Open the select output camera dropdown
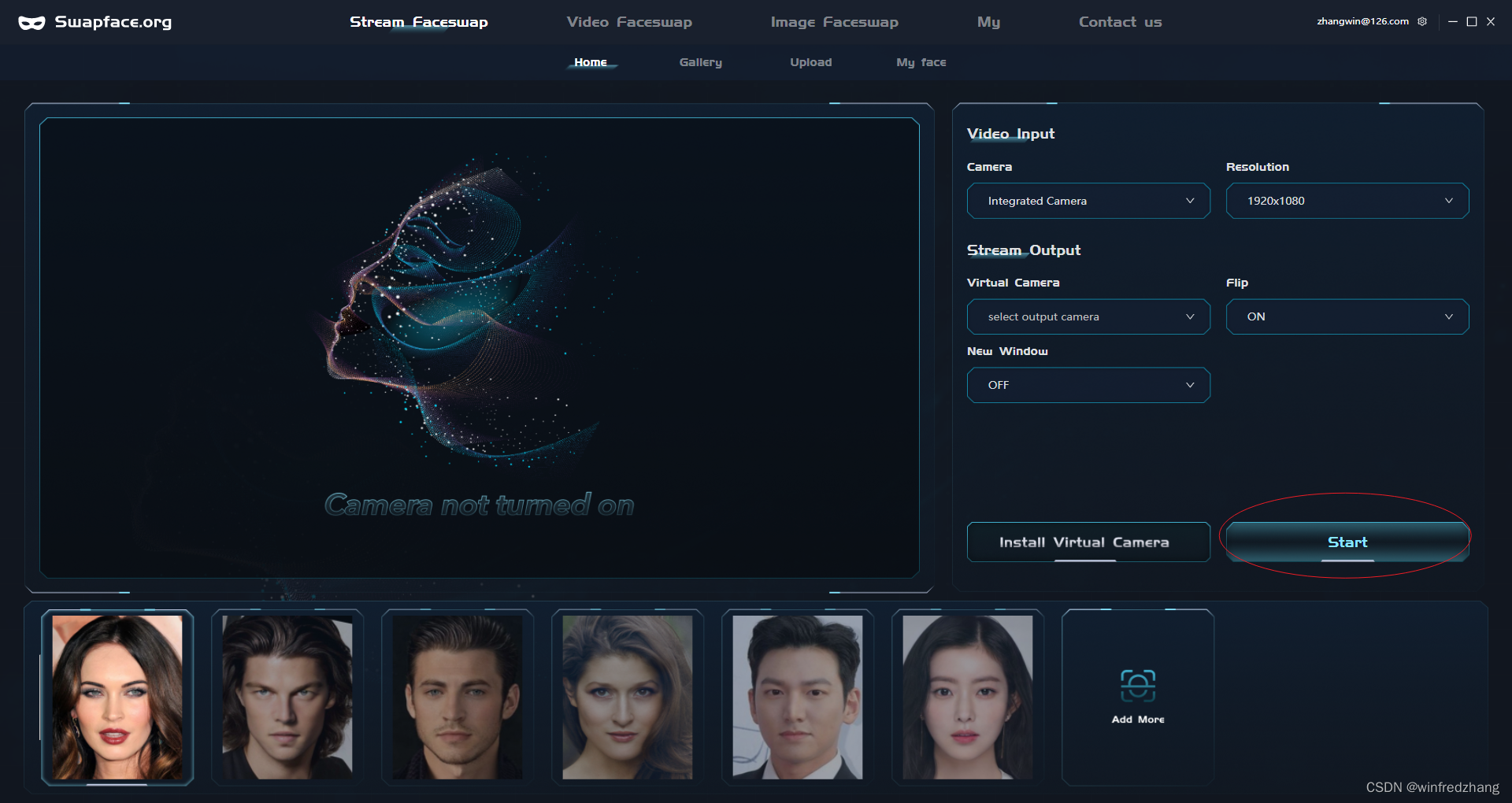This screenshot has width=1512, height=803. (x=1088, y=316)
